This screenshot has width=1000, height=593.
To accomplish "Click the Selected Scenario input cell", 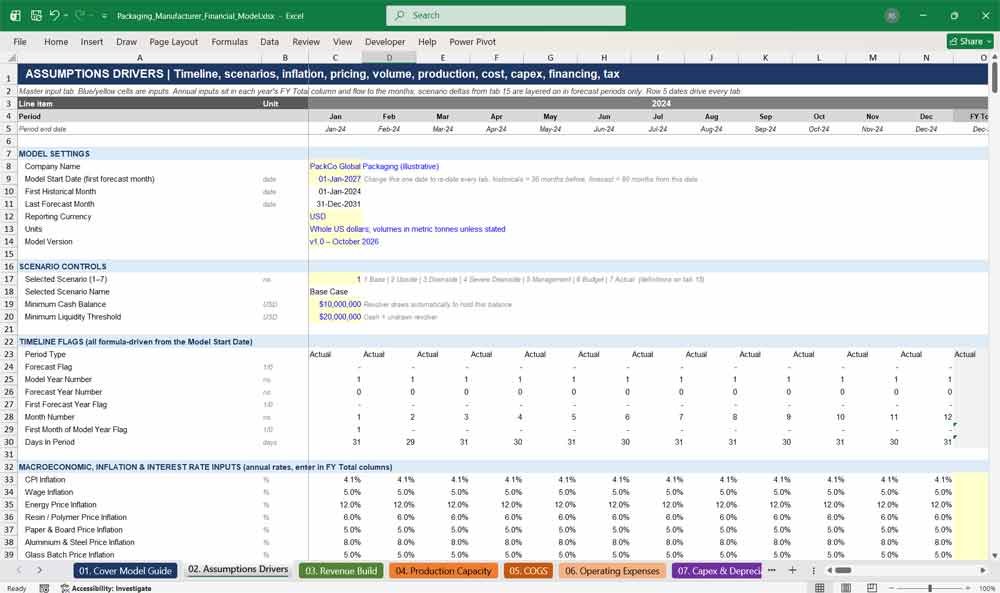I will (335, 279).
